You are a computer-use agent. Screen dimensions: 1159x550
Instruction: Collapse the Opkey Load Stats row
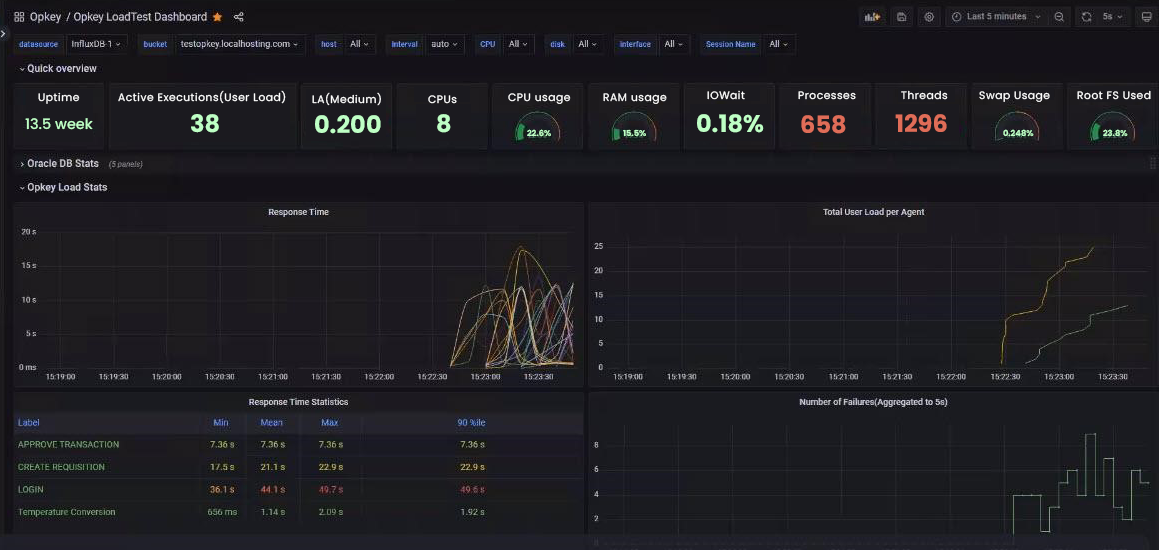[x=64, y=188]
